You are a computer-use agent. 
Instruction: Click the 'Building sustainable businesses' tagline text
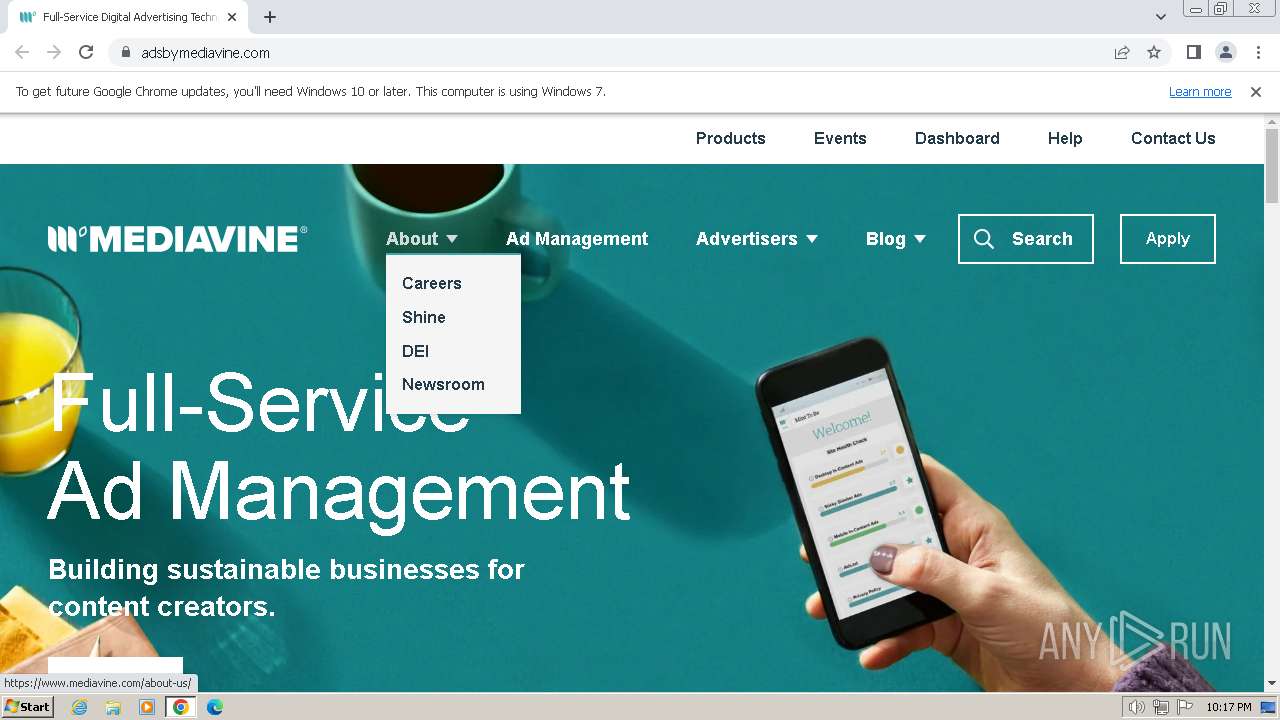[x=286, y=588]
